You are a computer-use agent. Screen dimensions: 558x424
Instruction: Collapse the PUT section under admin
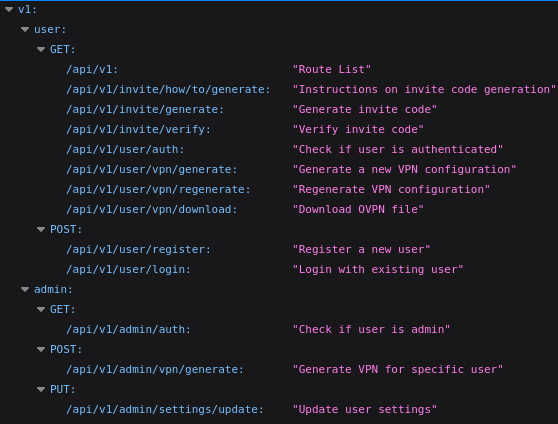coord(41,389)
